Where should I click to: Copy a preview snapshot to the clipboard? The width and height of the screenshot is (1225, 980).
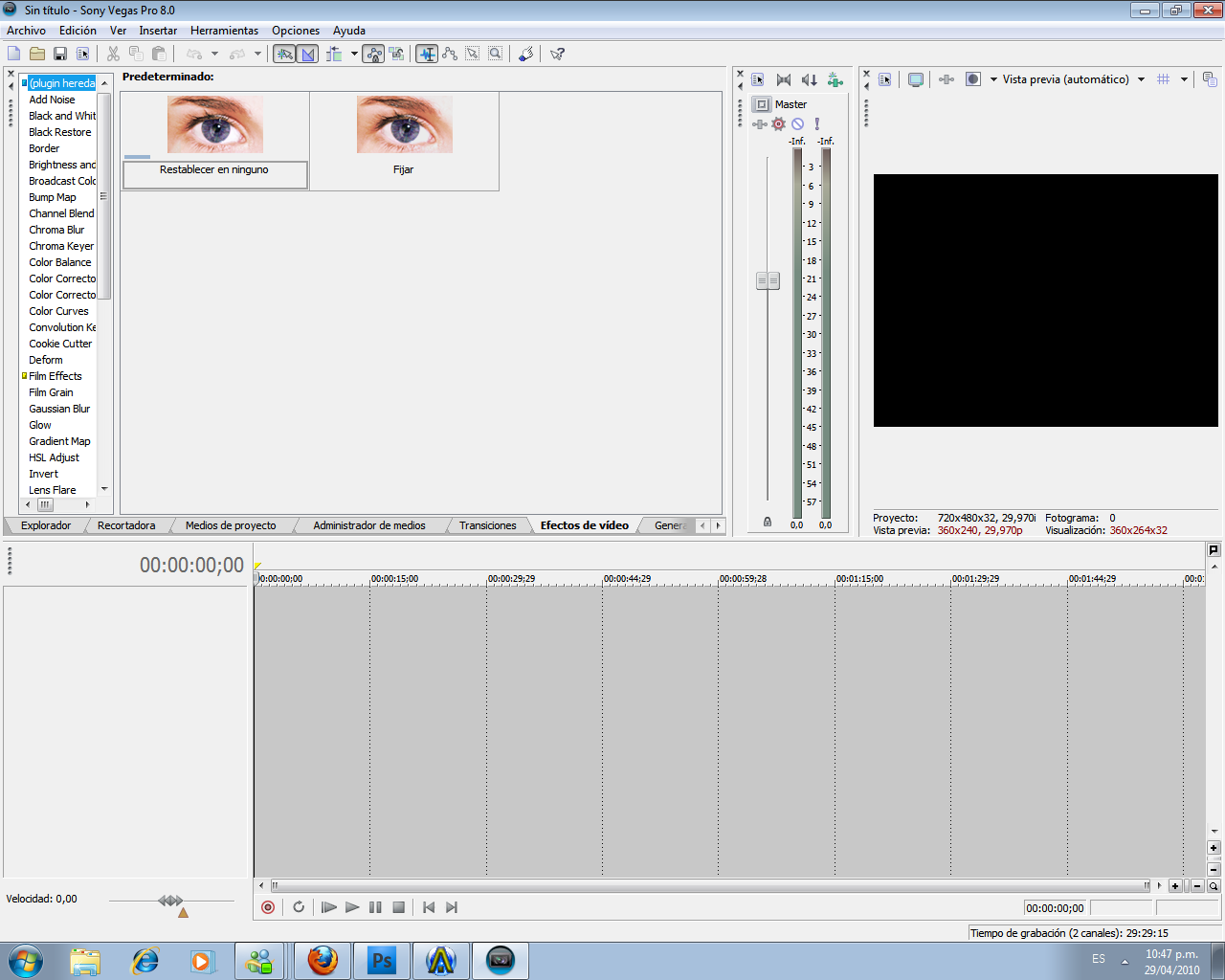(1211, 79)
